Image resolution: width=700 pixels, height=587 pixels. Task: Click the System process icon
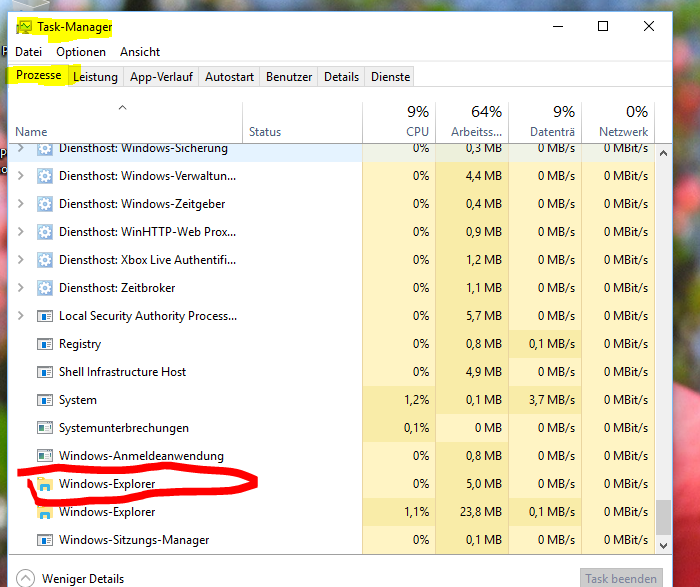coord(44,400)
